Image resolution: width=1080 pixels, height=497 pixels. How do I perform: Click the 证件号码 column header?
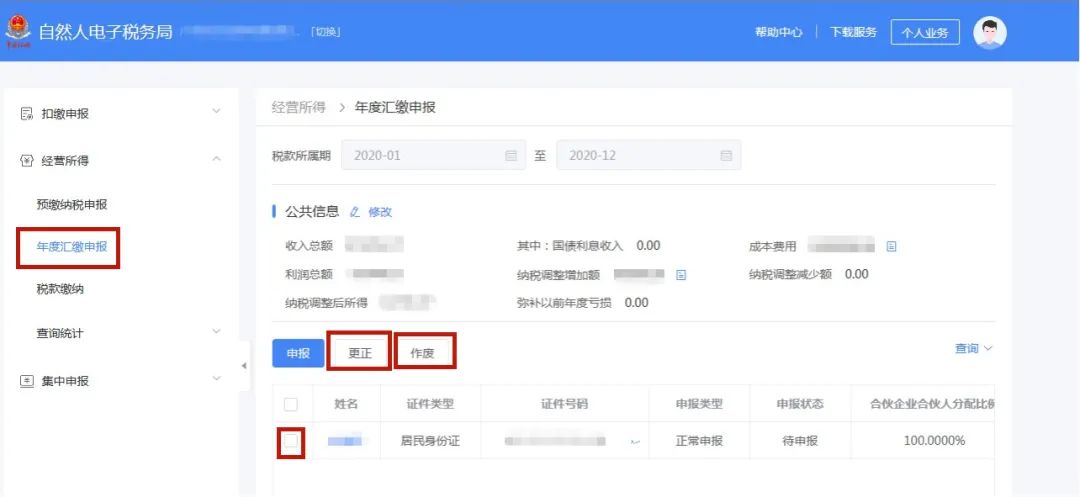point(565,404)
